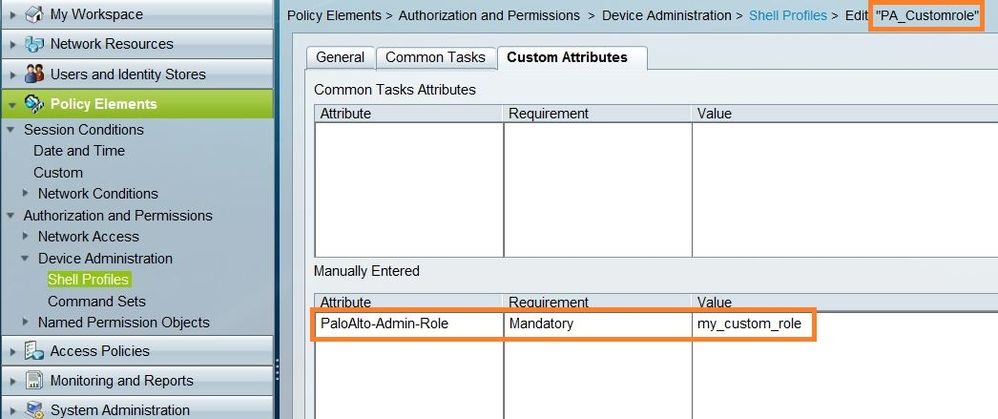Click the Policy Elements icon
This screenshot has width=998, height=419.
coord(35,104)
